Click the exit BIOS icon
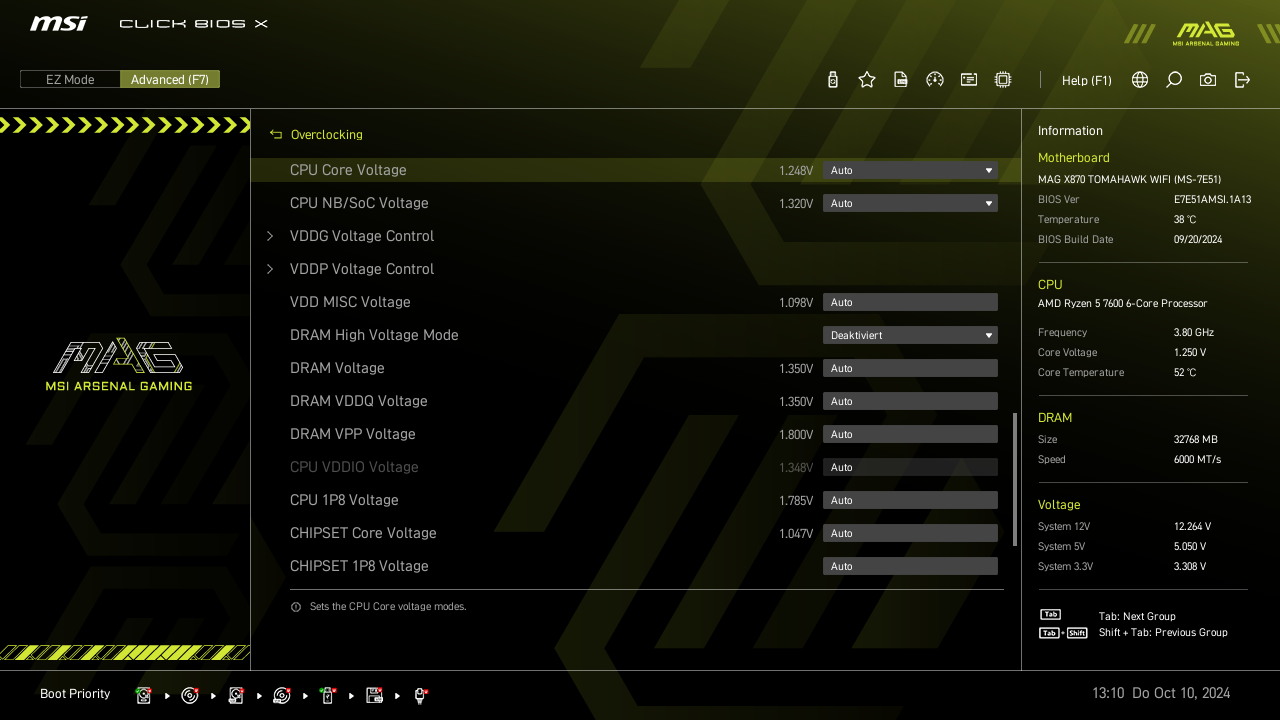 [1242, 80]
